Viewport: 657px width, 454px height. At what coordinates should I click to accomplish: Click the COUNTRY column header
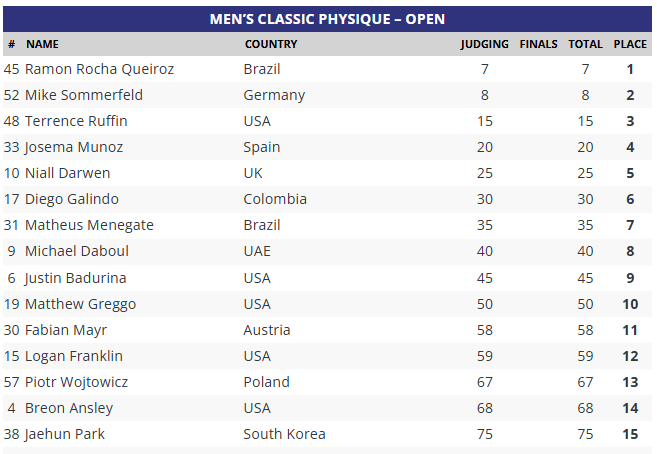(271, 44)
